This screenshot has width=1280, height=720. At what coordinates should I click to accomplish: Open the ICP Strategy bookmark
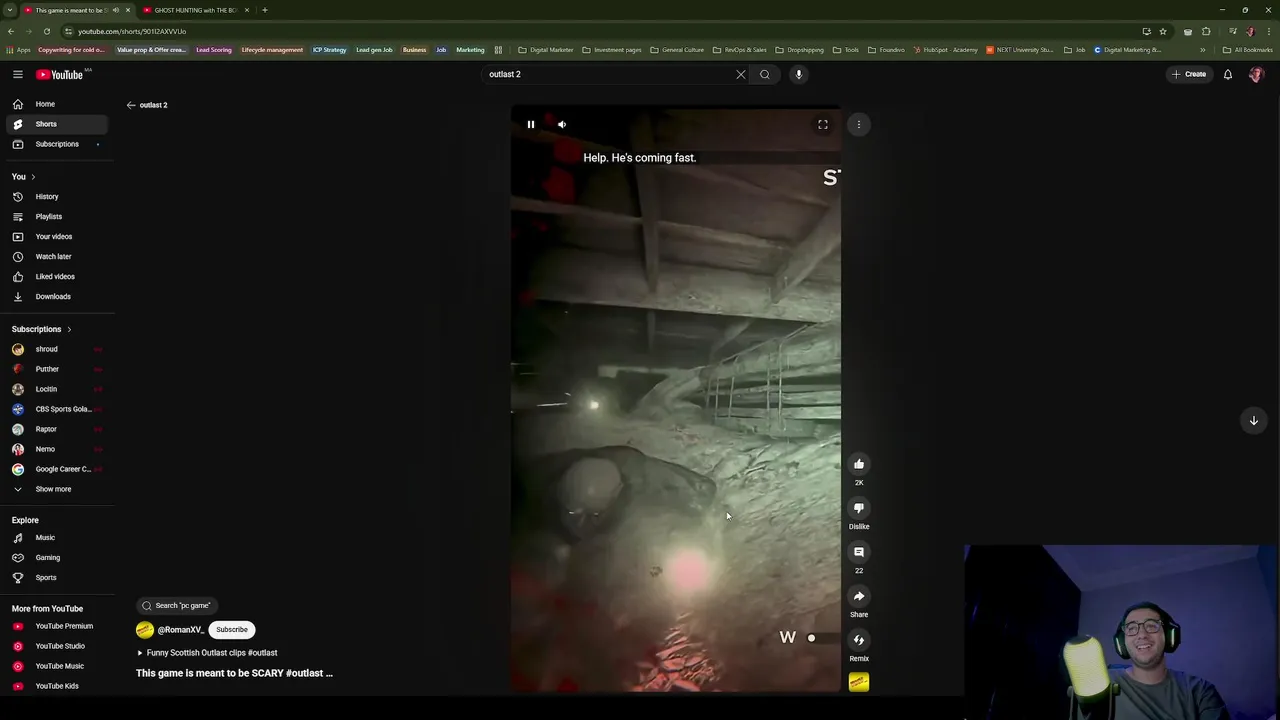pos(329,50)
